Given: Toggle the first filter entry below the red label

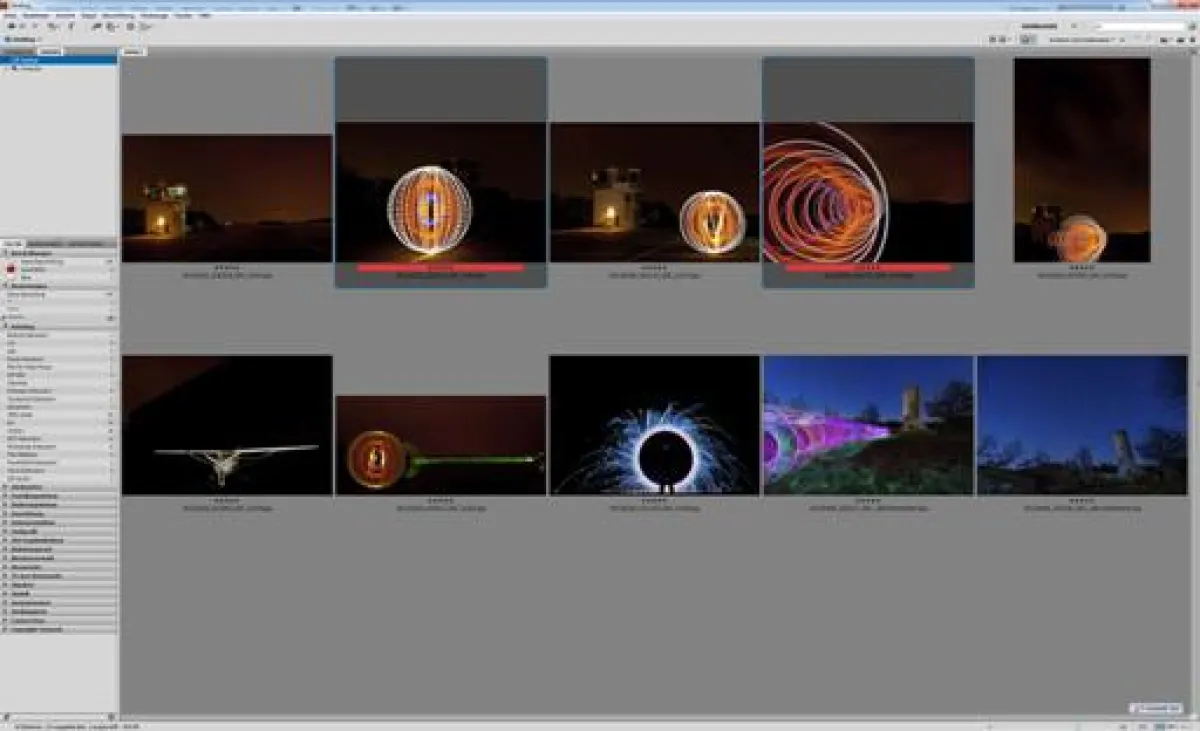Looking at the screenshot, I should 30,277.
